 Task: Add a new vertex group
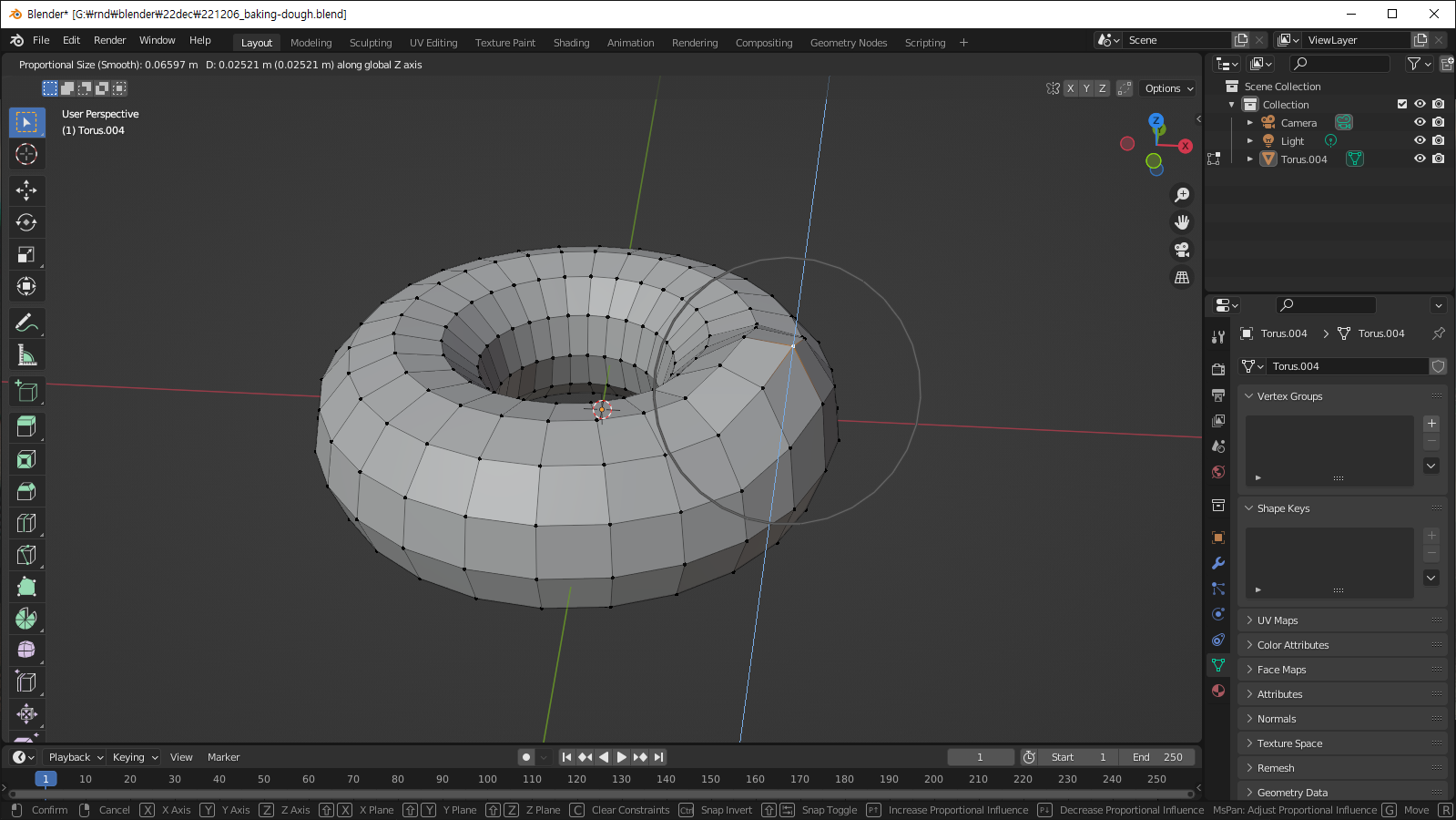pyautogui.click(x=1431, y=424)
